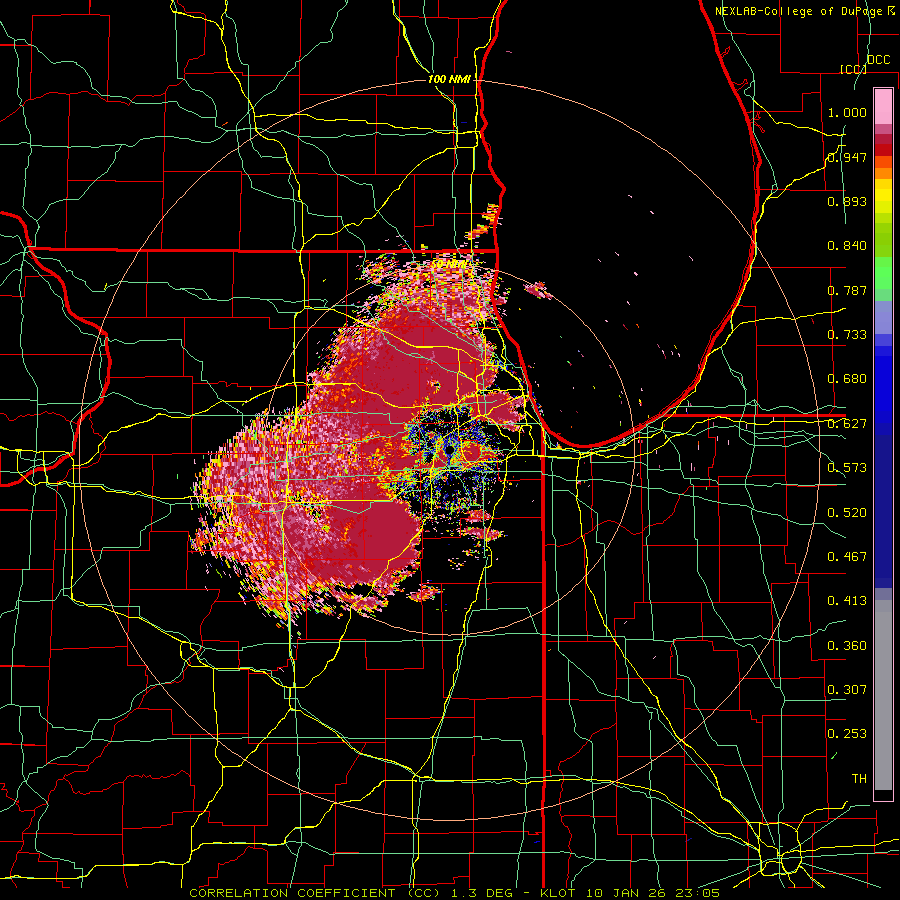900x900 pixels.
Task: Click the KLOT station identifier
Action: [x=561, y=893]
